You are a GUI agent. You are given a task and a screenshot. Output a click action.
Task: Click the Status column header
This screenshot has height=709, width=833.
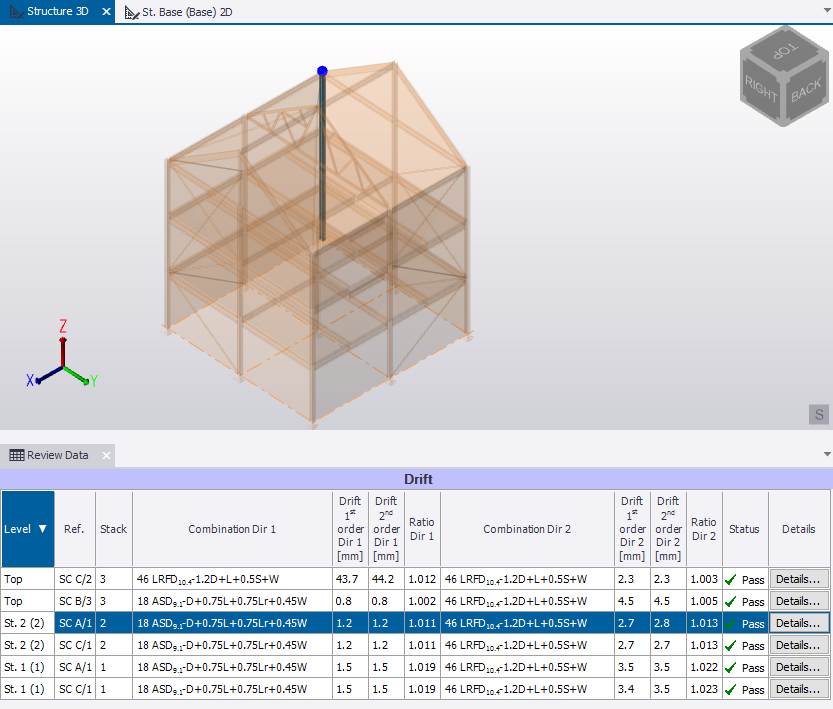pos(745,529)
